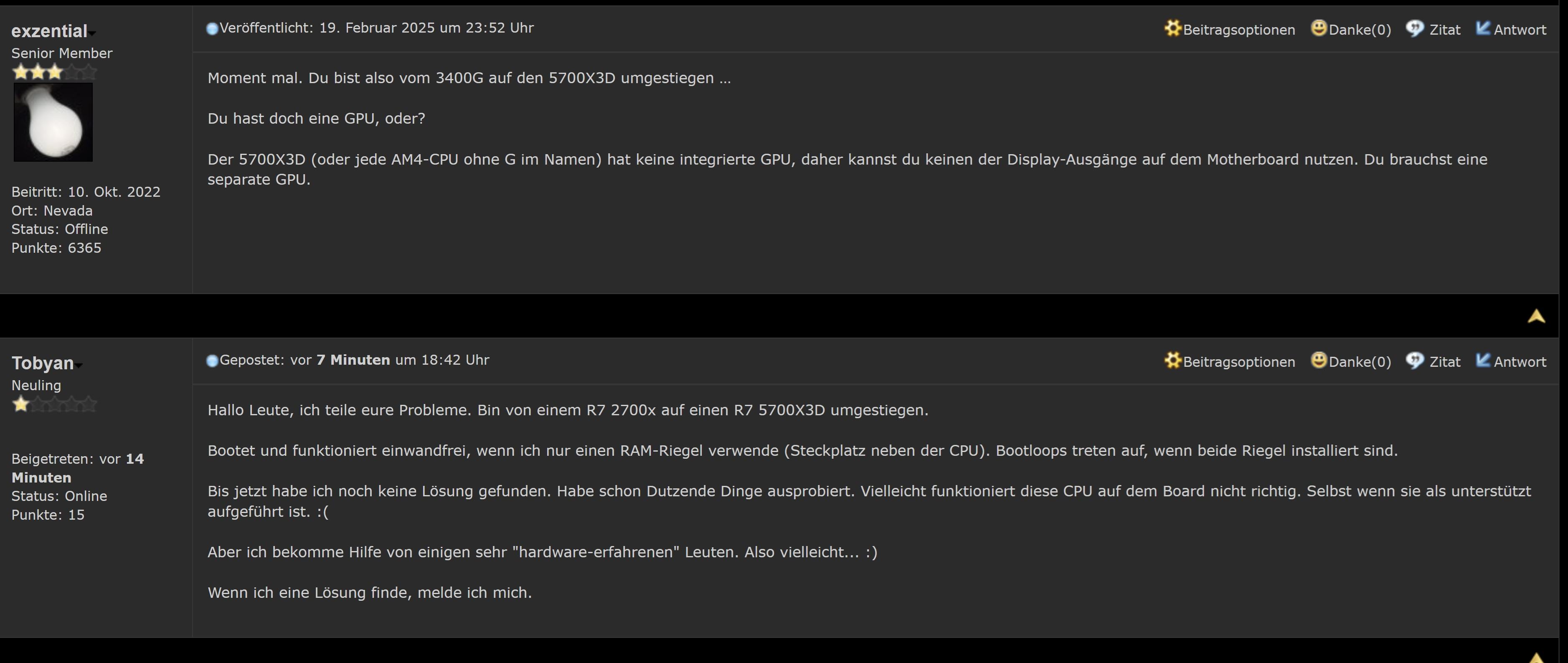Click the Danke smiley icon on exzential's post
1568x663 pixels.
pos(1319,28)
